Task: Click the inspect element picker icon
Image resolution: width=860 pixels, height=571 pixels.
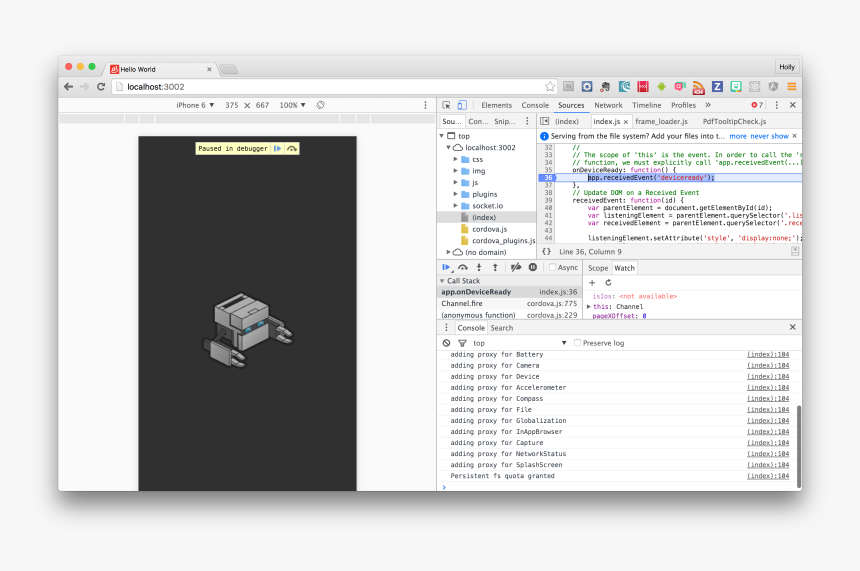Action: 446,105
